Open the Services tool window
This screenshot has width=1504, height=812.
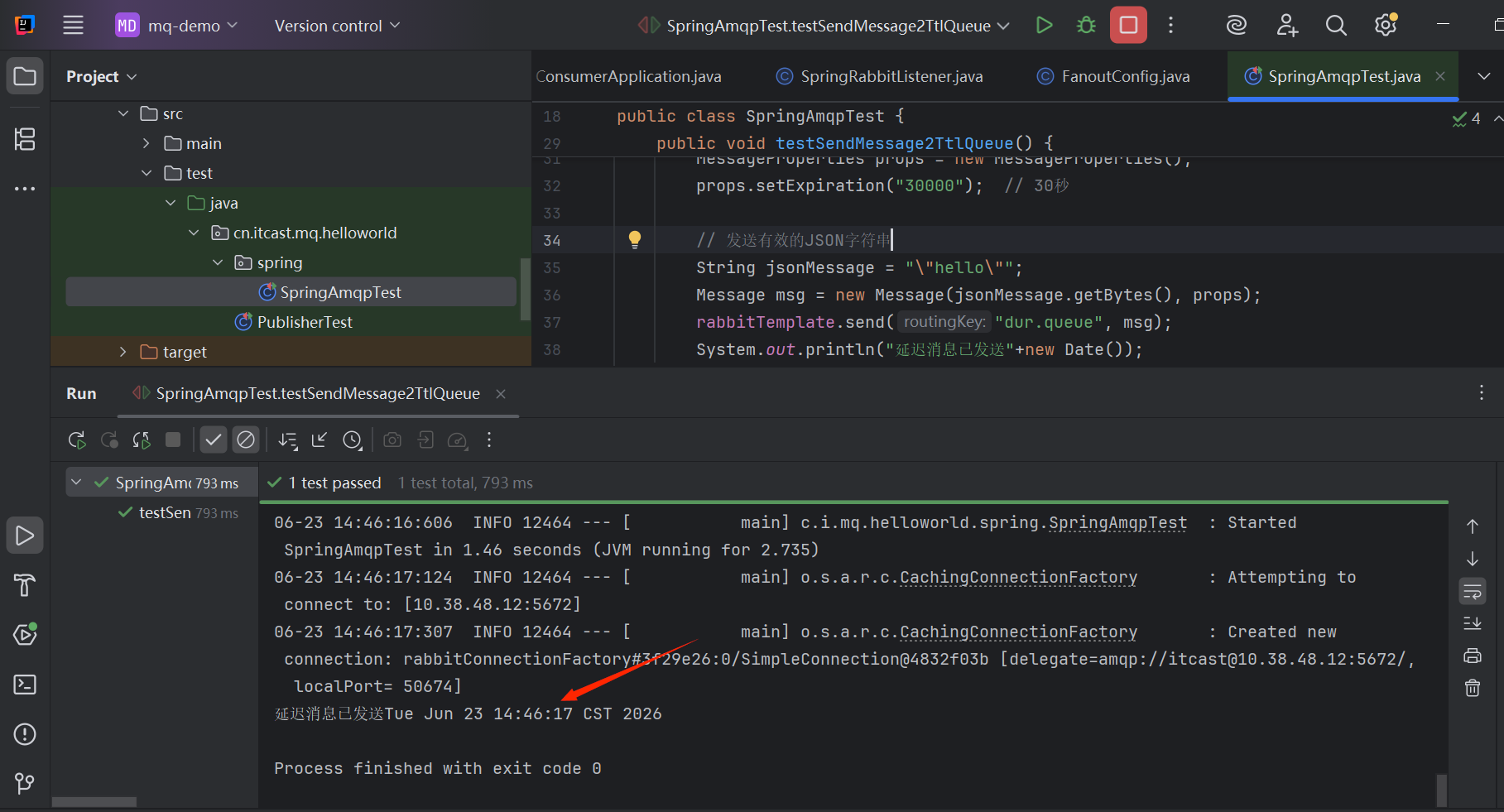25,635
